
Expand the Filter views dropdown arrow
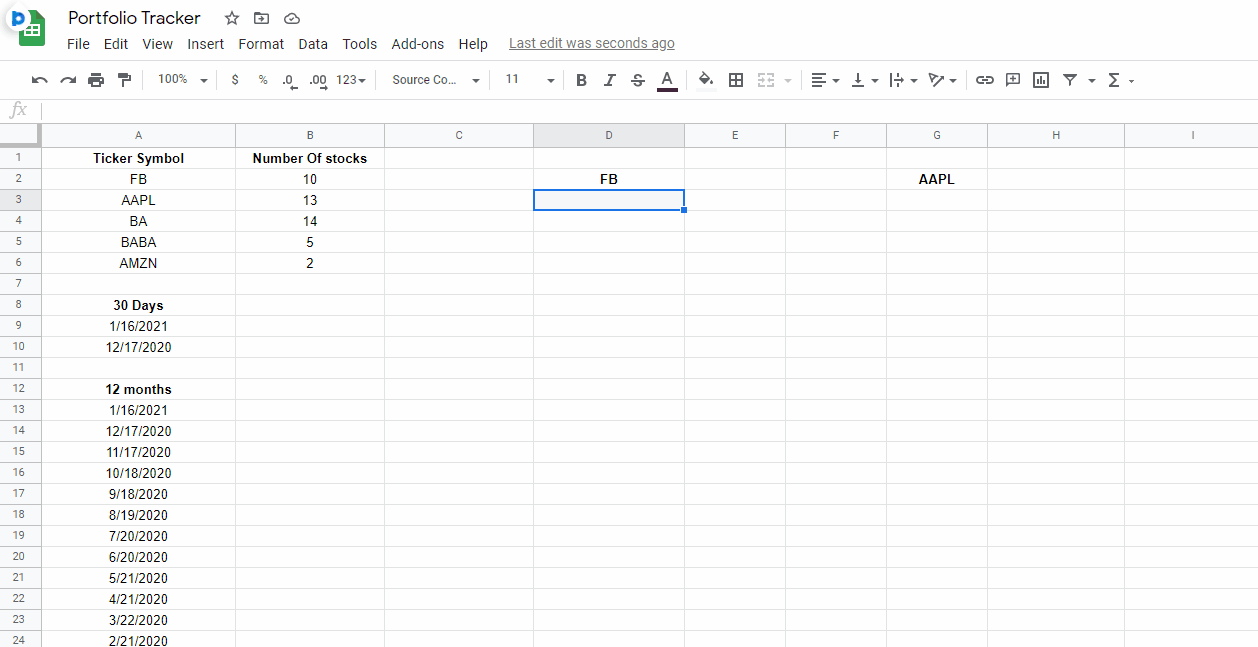pyautogui.click(x=1092, y=80)
